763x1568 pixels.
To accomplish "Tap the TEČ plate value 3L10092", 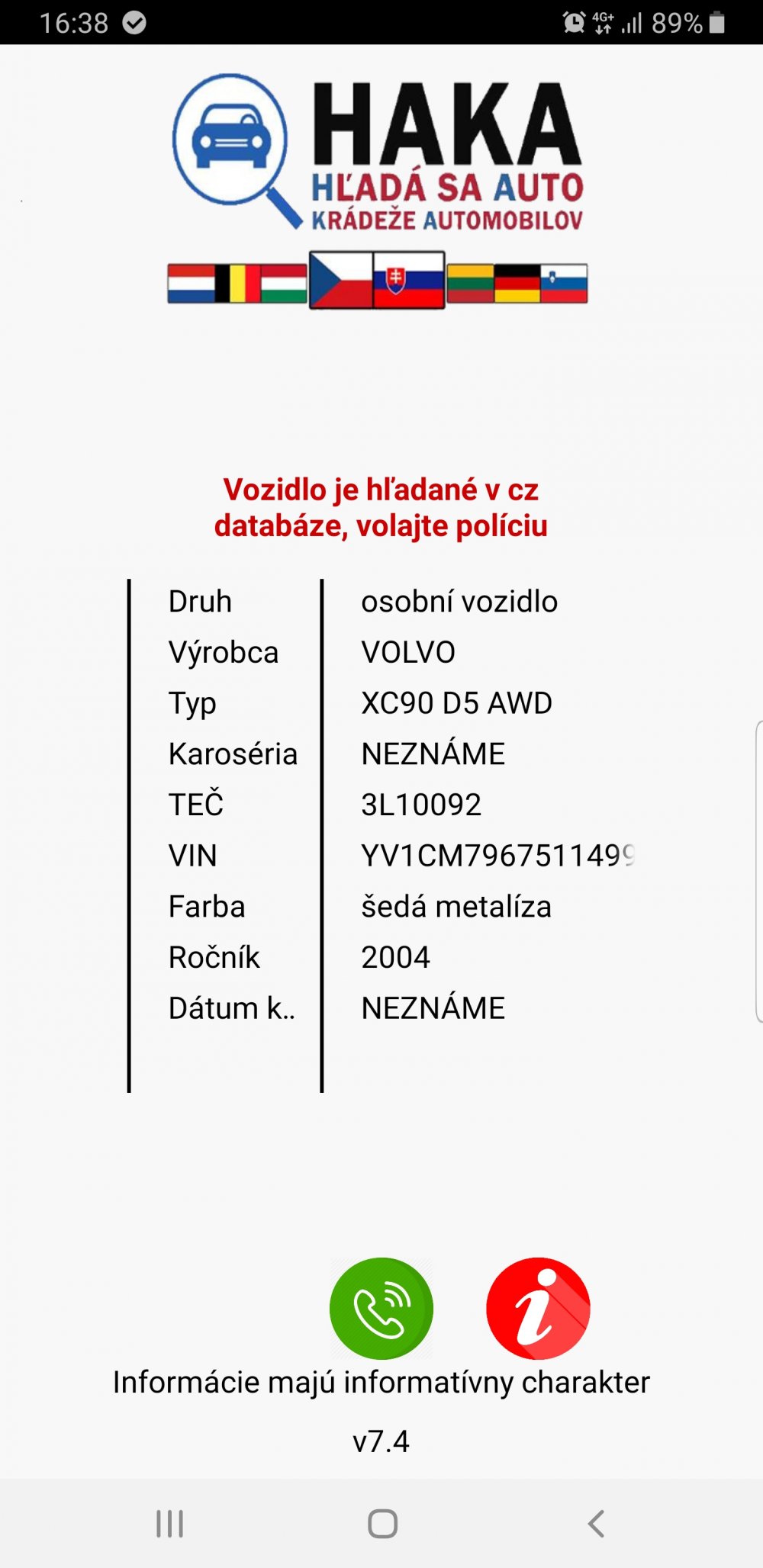I will (x=421, y=805).
